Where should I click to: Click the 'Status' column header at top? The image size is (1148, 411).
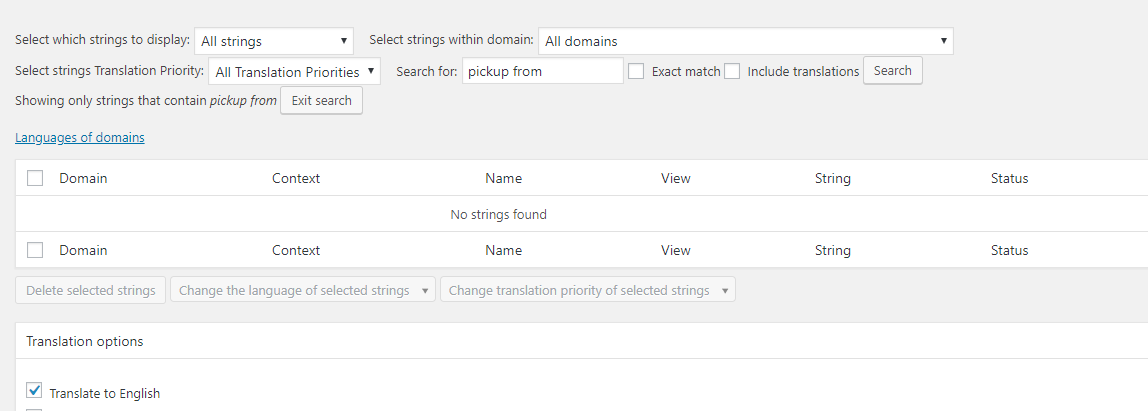click(x=1009, y=179)
